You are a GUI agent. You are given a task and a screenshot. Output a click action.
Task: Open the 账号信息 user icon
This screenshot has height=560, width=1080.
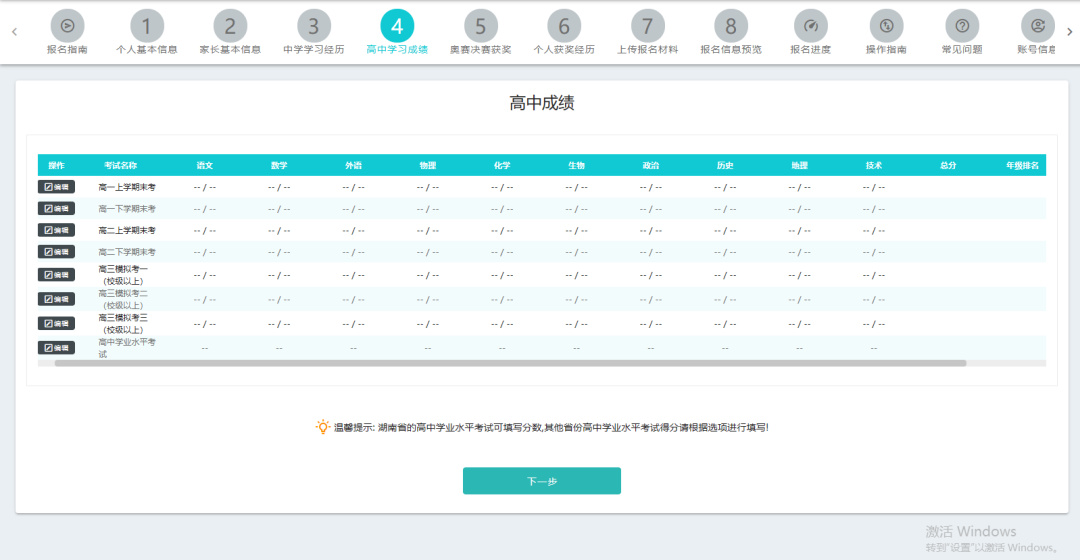point(1037,26)
